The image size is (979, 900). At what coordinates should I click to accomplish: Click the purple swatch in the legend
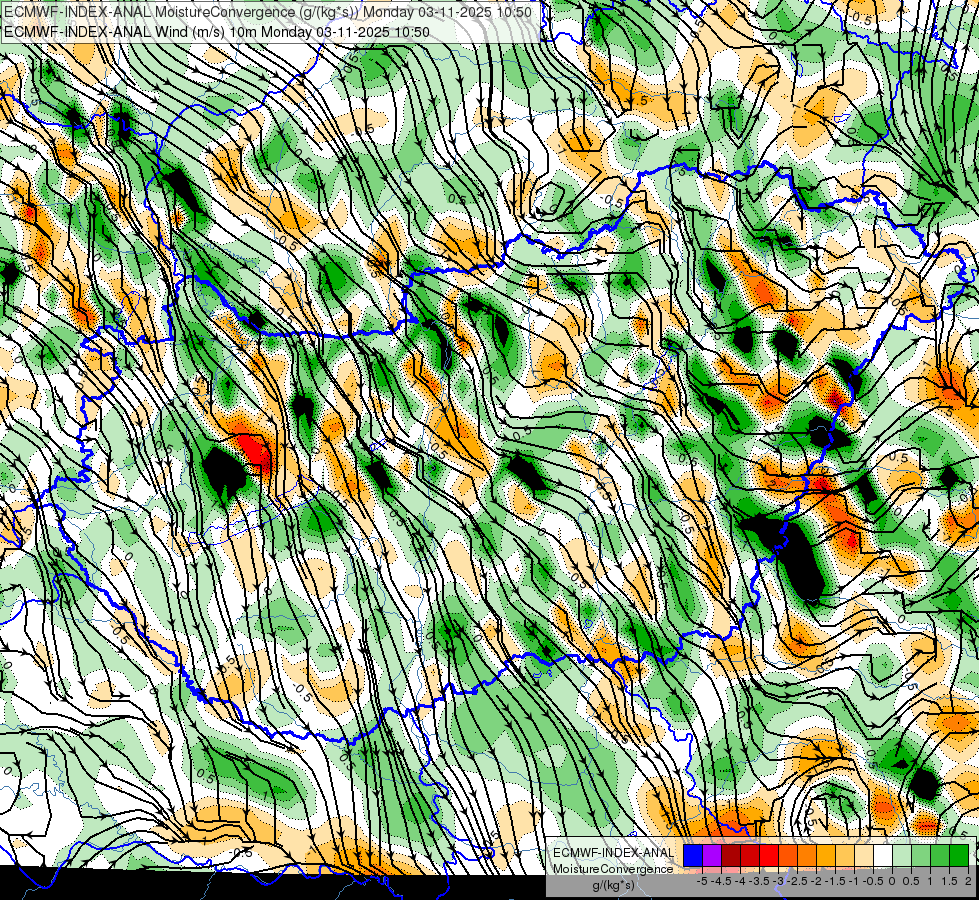point(712,855)
